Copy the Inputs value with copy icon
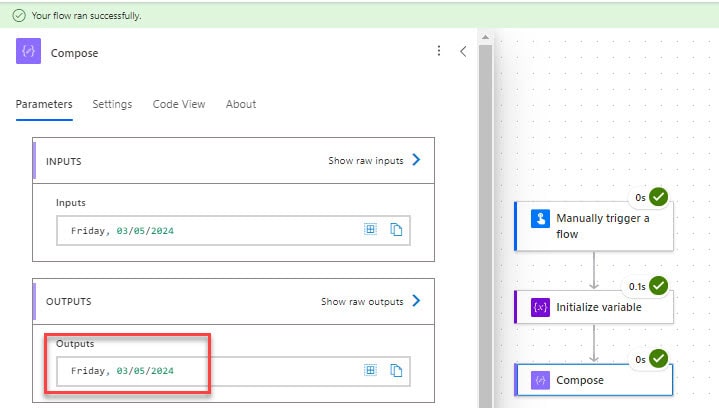Viewport: 719px width, 408px height. click(396, 229)
